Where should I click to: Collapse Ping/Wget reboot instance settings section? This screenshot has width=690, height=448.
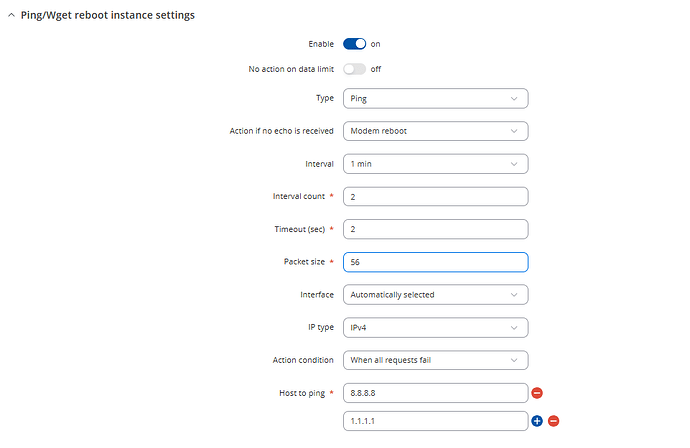(11, 16)
